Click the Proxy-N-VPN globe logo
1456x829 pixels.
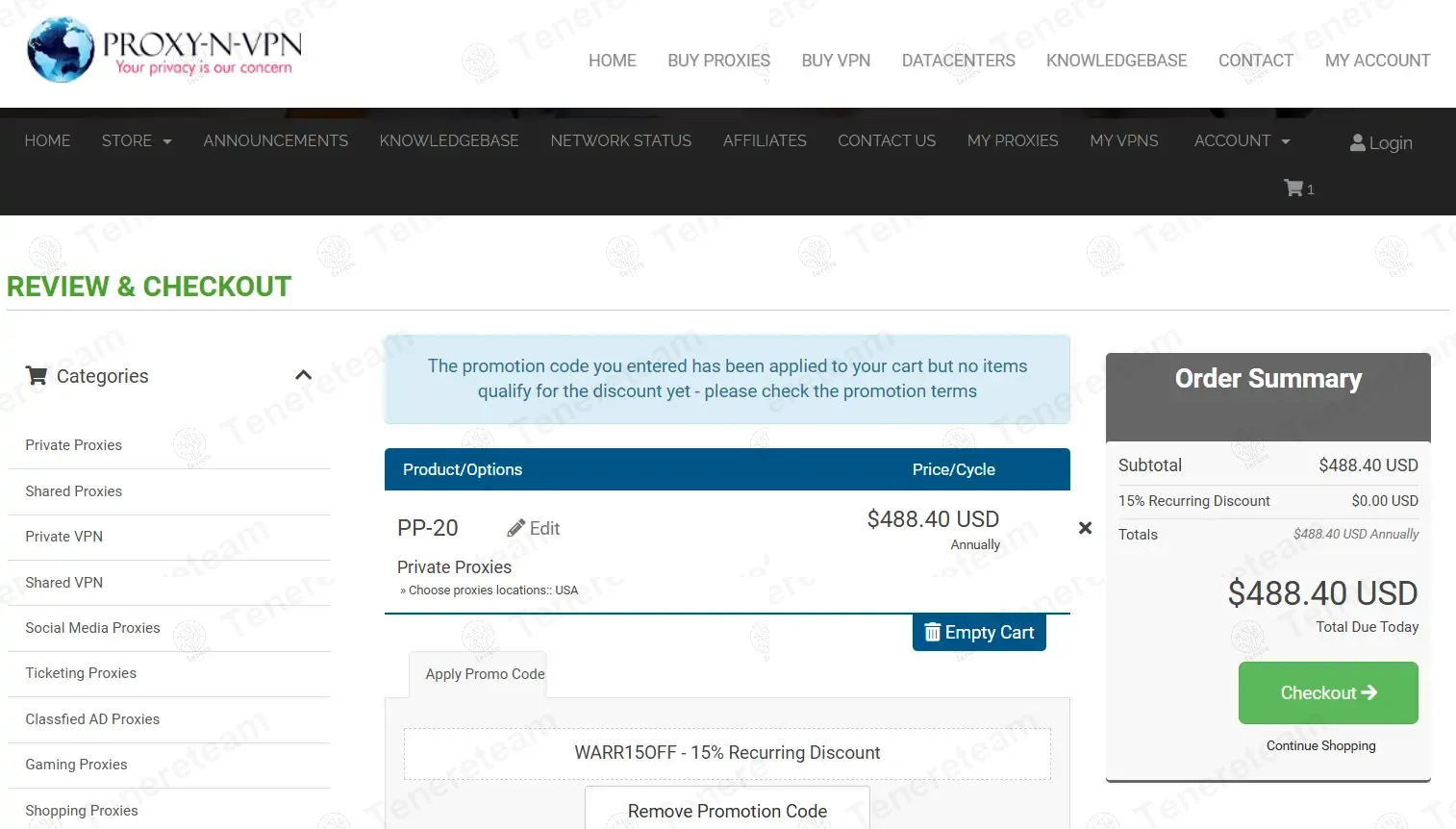(62, 50)
